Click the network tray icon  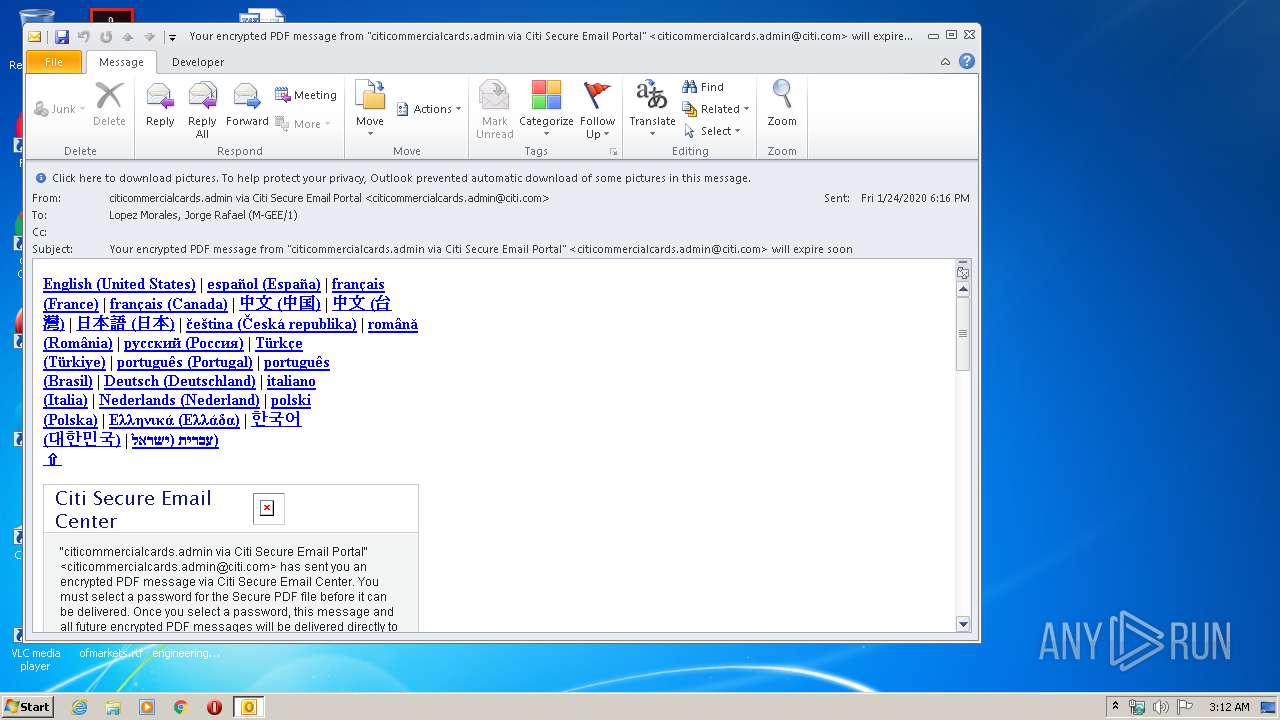click(1137, 707)
